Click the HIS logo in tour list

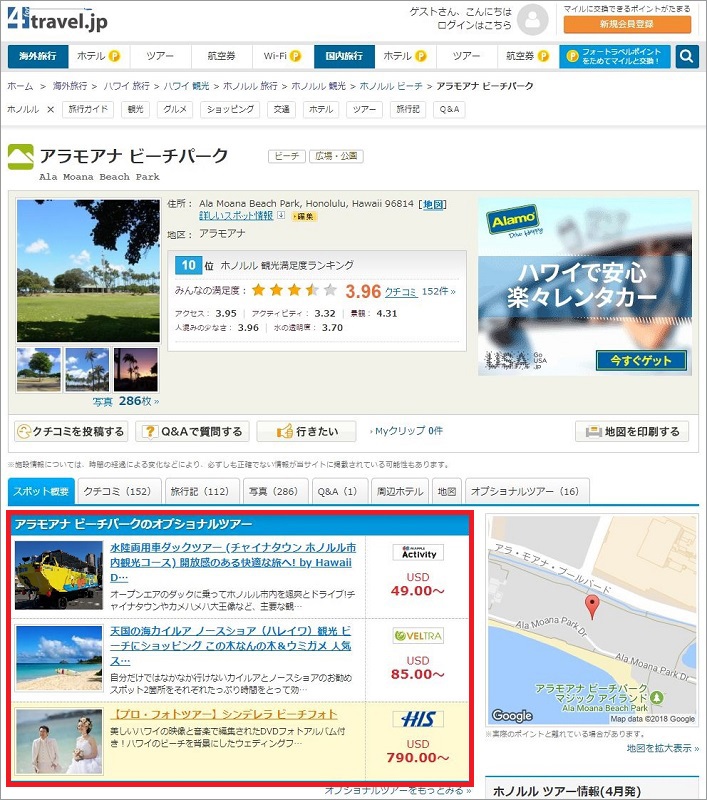[x=417, y=718]
